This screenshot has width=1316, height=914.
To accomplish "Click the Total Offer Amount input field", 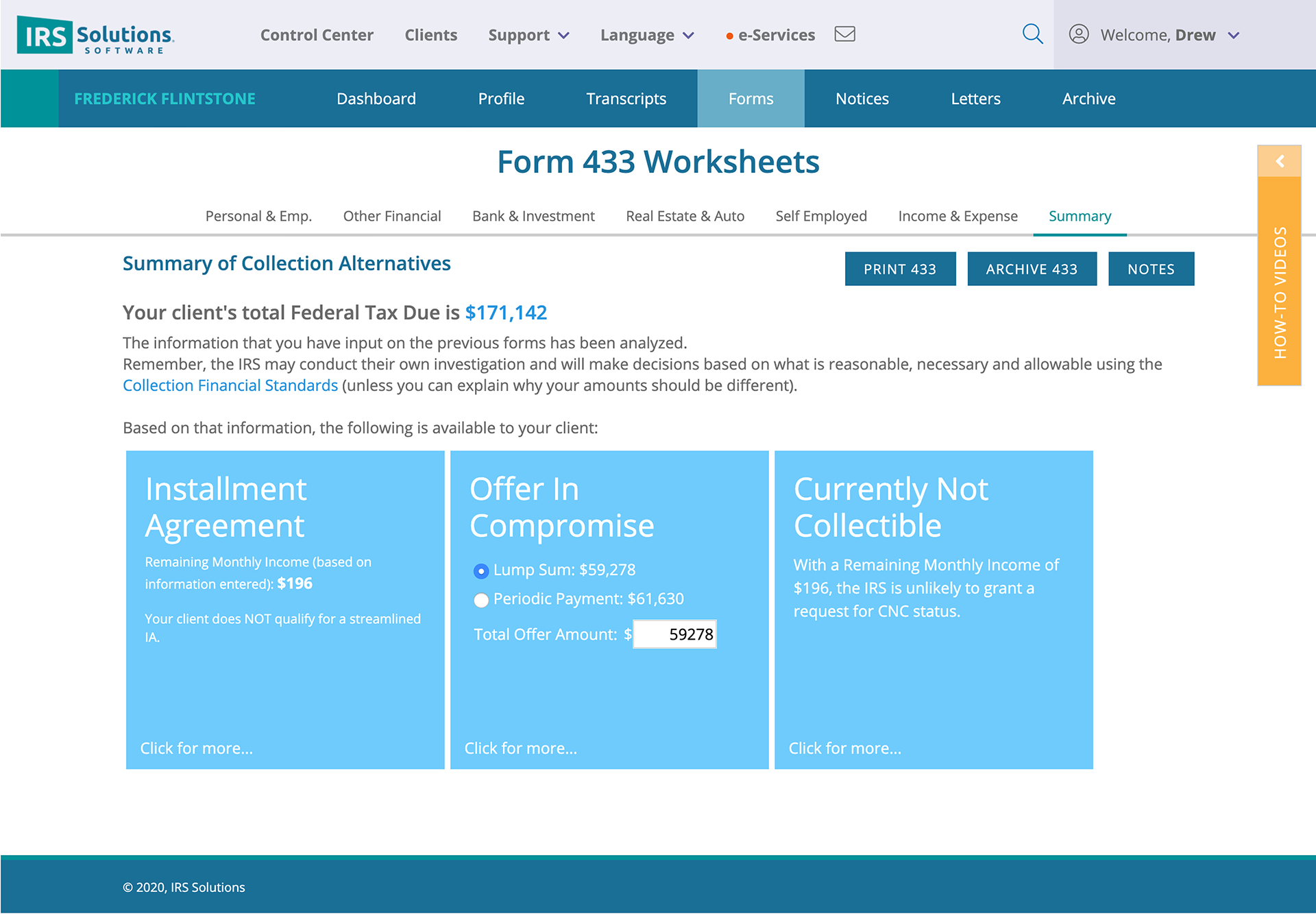I will [x=675, y=634].
